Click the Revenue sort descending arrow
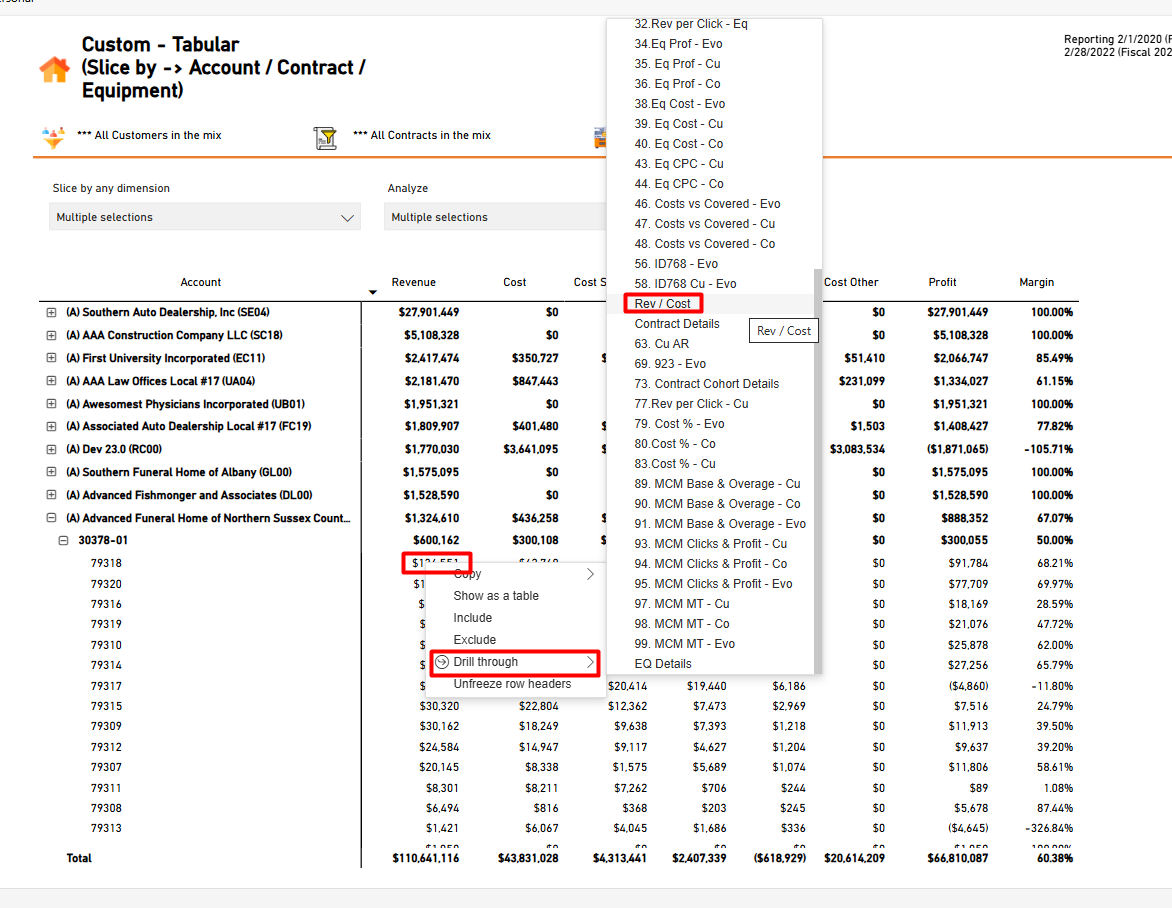The image size is (1172, 908). coord(372,292)
